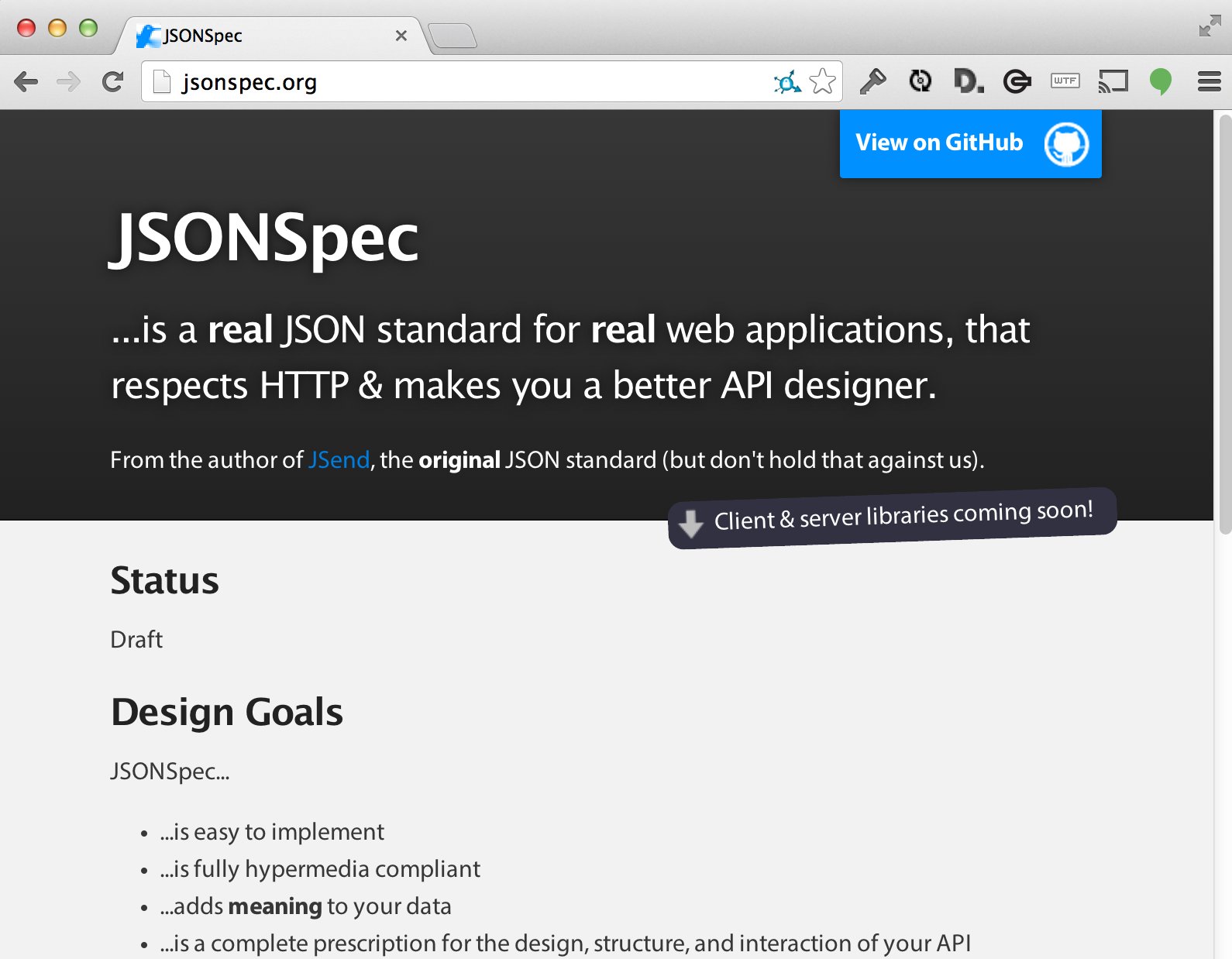The height and width of the screenshot is (959, 1232).
Task: Click the 'original' bold word in byline
Action: [x=459, y=460]
